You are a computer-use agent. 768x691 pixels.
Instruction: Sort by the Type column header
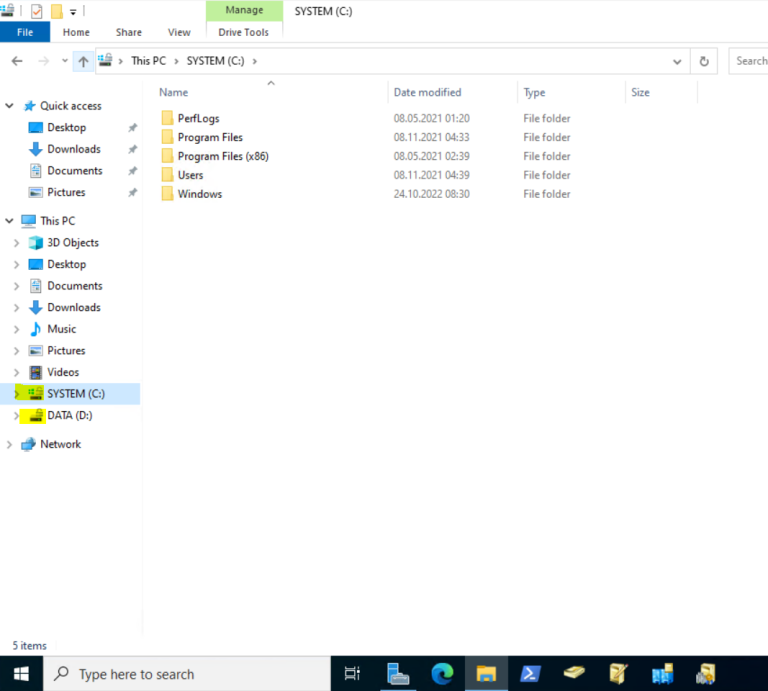[534, 92]
